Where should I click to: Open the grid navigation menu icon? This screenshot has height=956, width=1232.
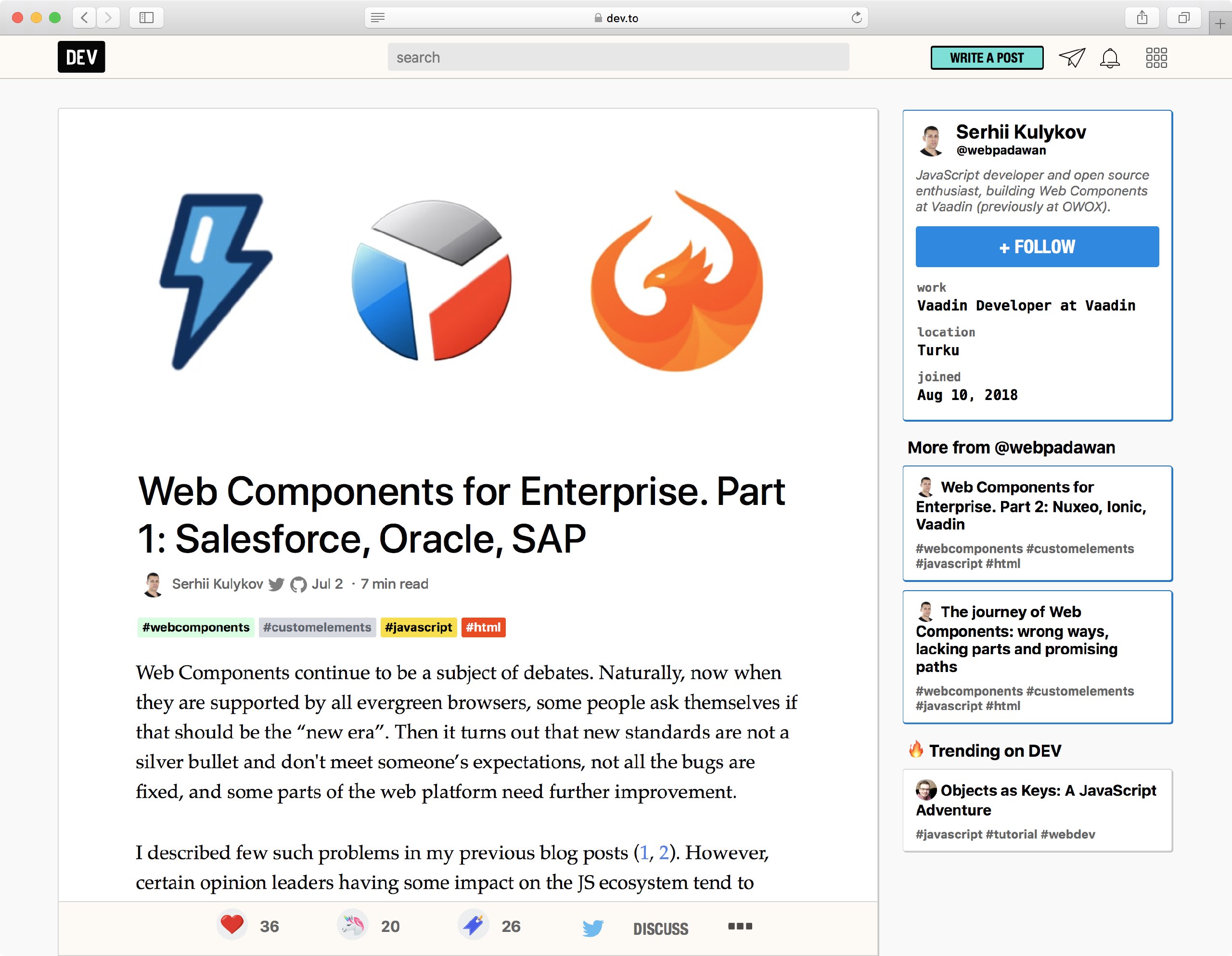(x=1156, y=58)
